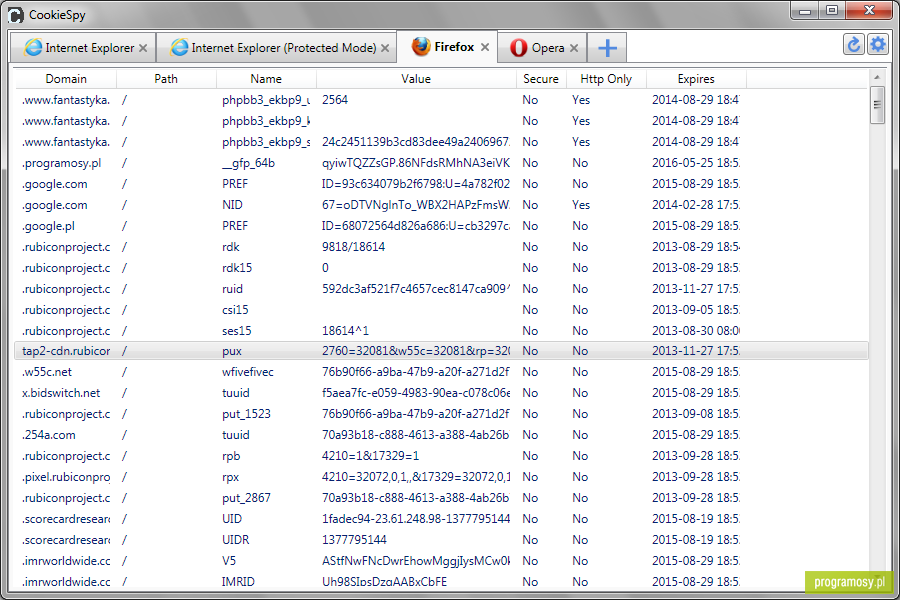
Task: Close the Opera tab
Action: pyautogui.click(x=574, y=48)
